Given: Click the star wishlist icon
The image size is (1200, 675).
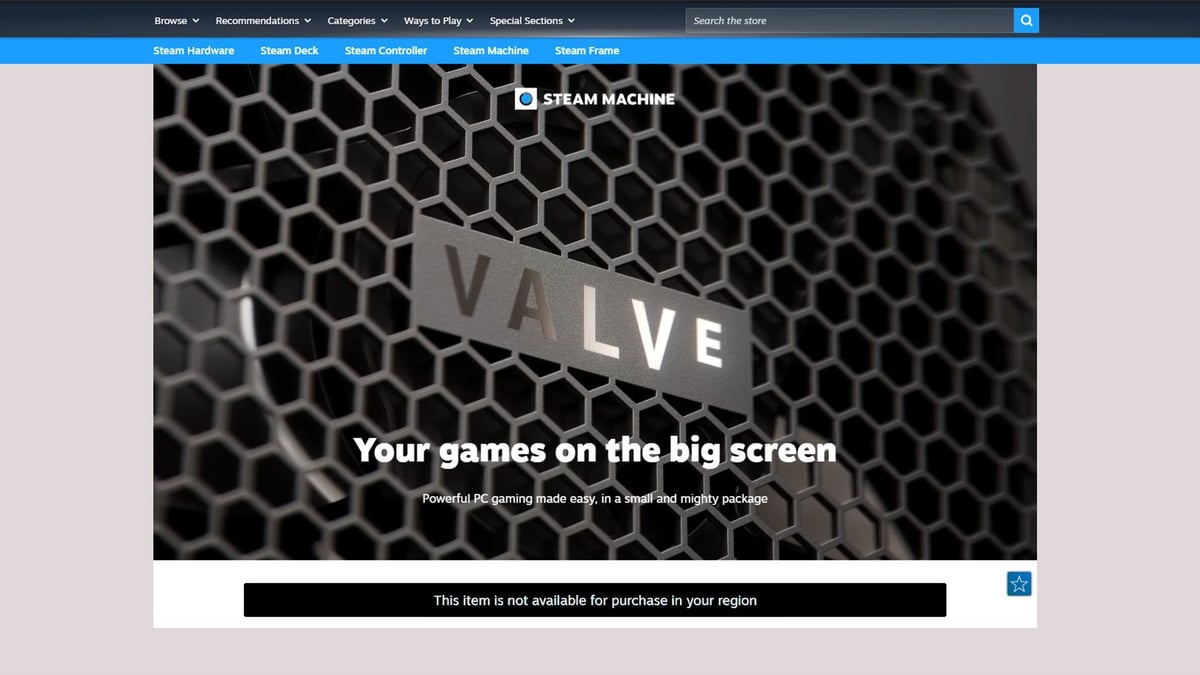Looking at the screenshot, I should (1019, 584).
